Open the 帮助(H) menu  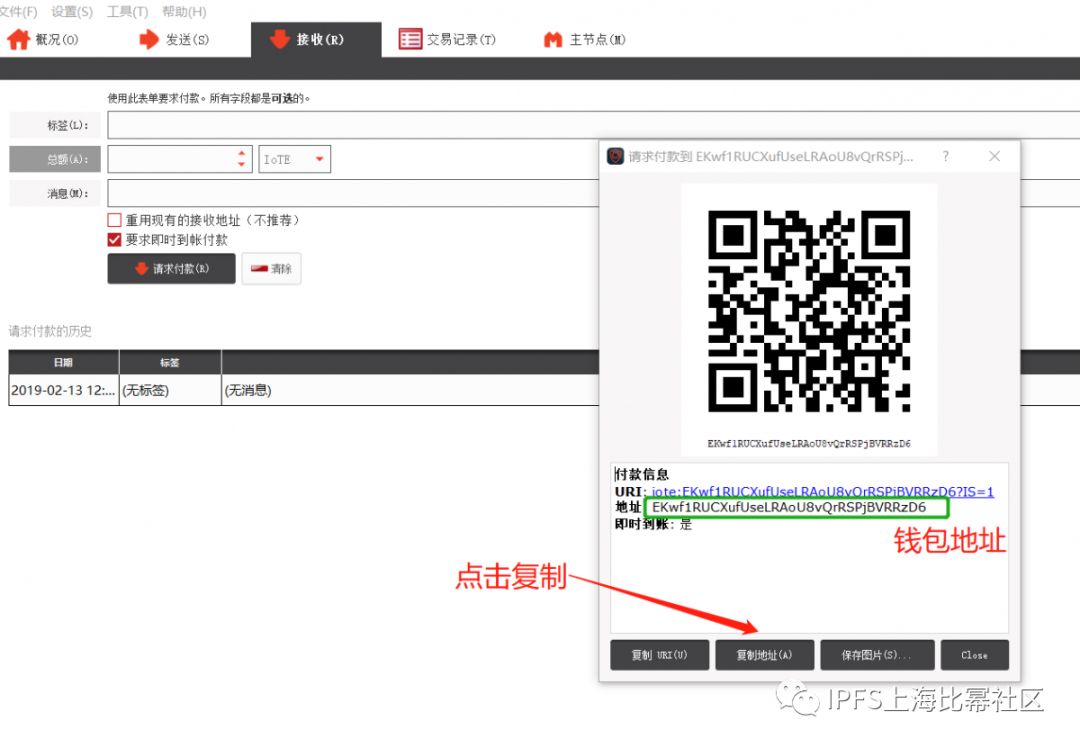184,12
